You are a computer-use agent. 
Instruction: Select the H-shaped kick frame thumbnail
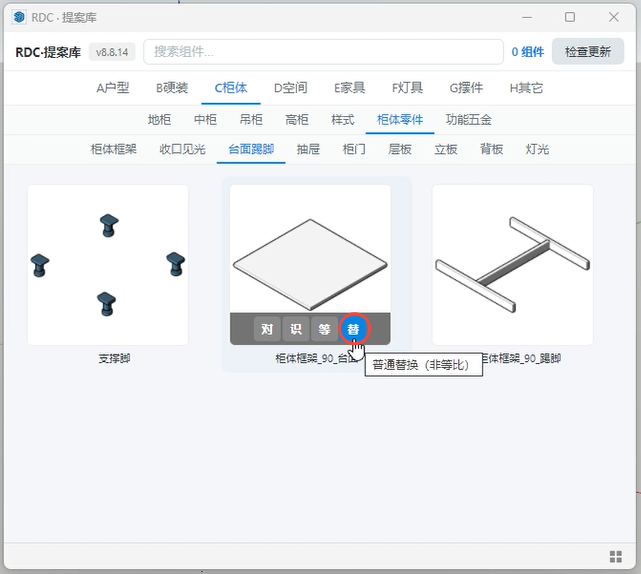tap(513, 265)
